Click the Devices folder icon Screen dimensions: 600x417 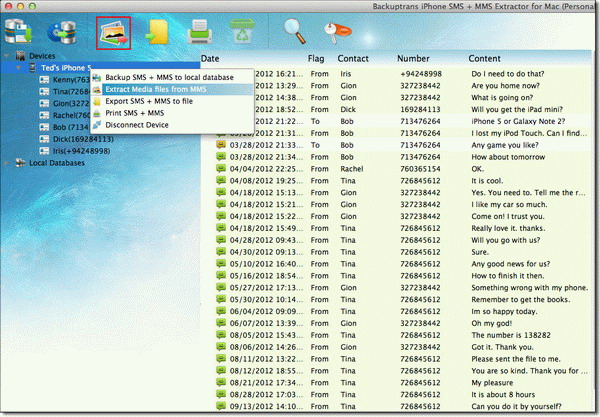pos(20,56)
